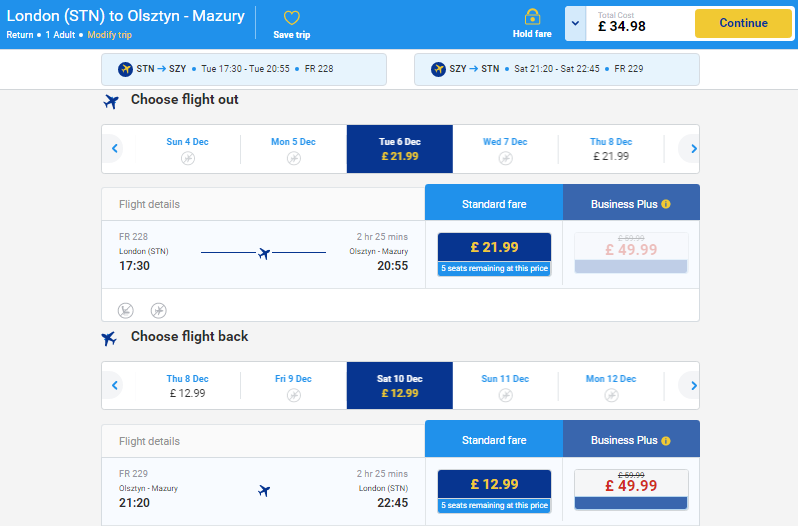Viewport: 798px width, 526px height.
Task: Click the plane icon in SZY to STN summary
Action: (x=438, y=69)
